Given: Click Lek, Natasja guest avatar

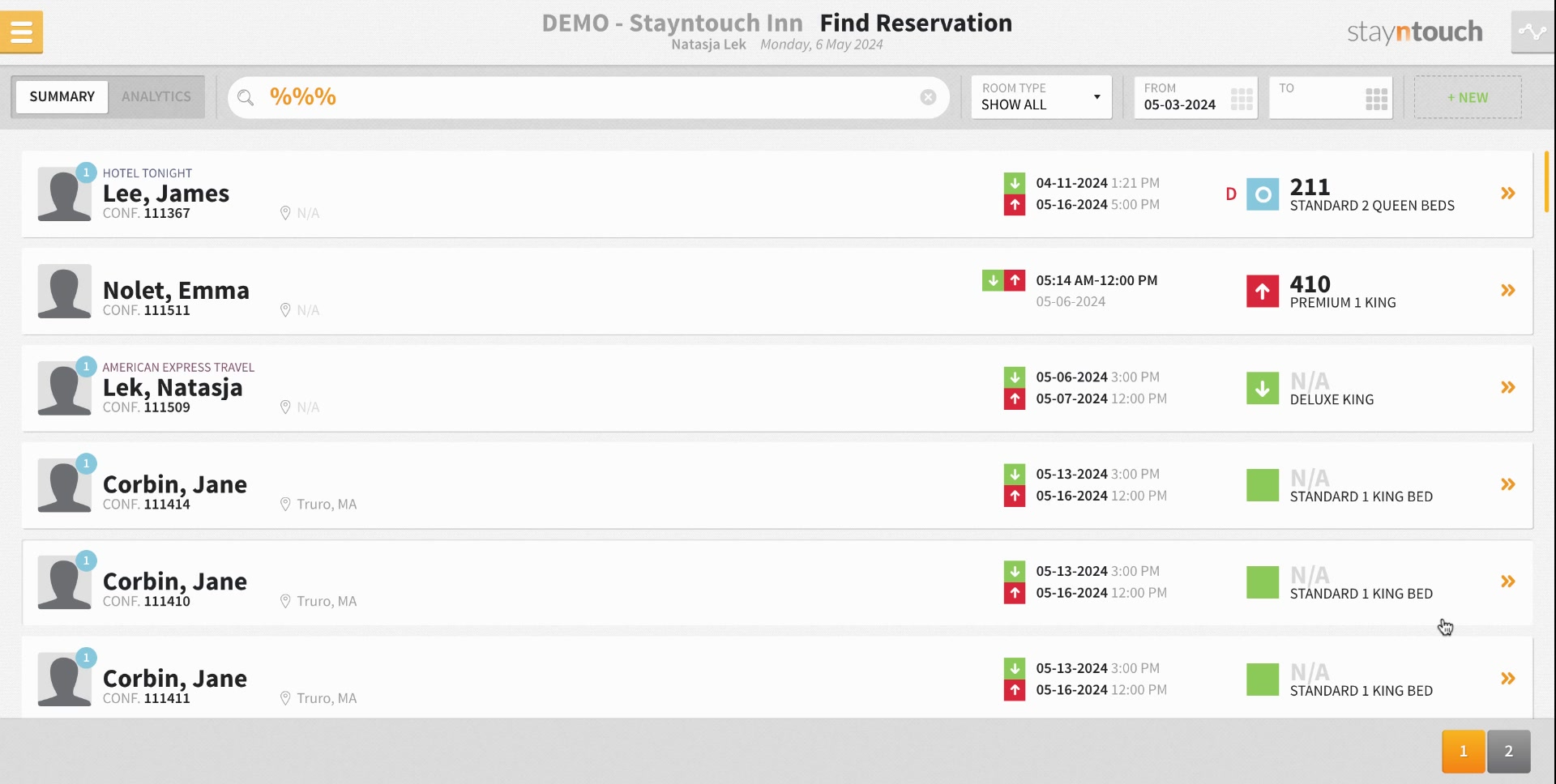Looking at the screenshot, I should tap(64, 389).
